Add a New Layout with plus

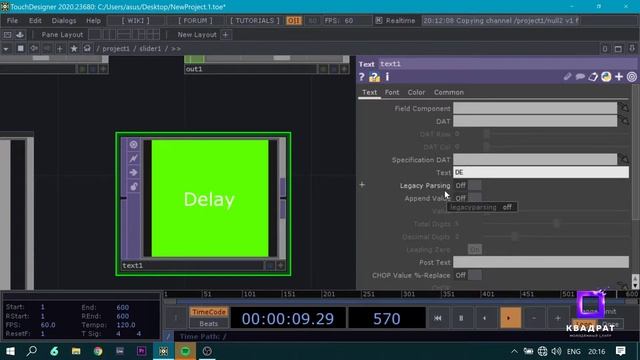coord(225,35)
